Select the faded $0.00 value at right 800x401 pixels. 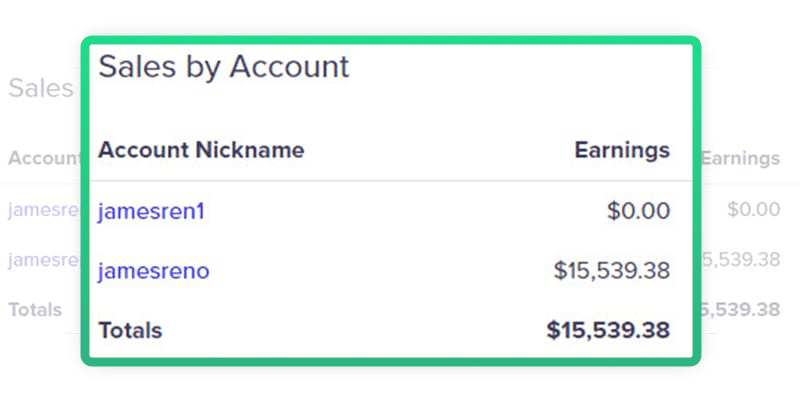point(753,210)
